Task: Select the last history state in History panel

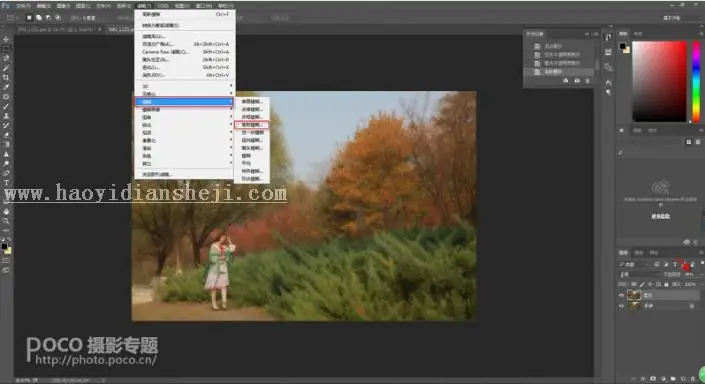Action: pyautogui.click(x=558, y=72)
